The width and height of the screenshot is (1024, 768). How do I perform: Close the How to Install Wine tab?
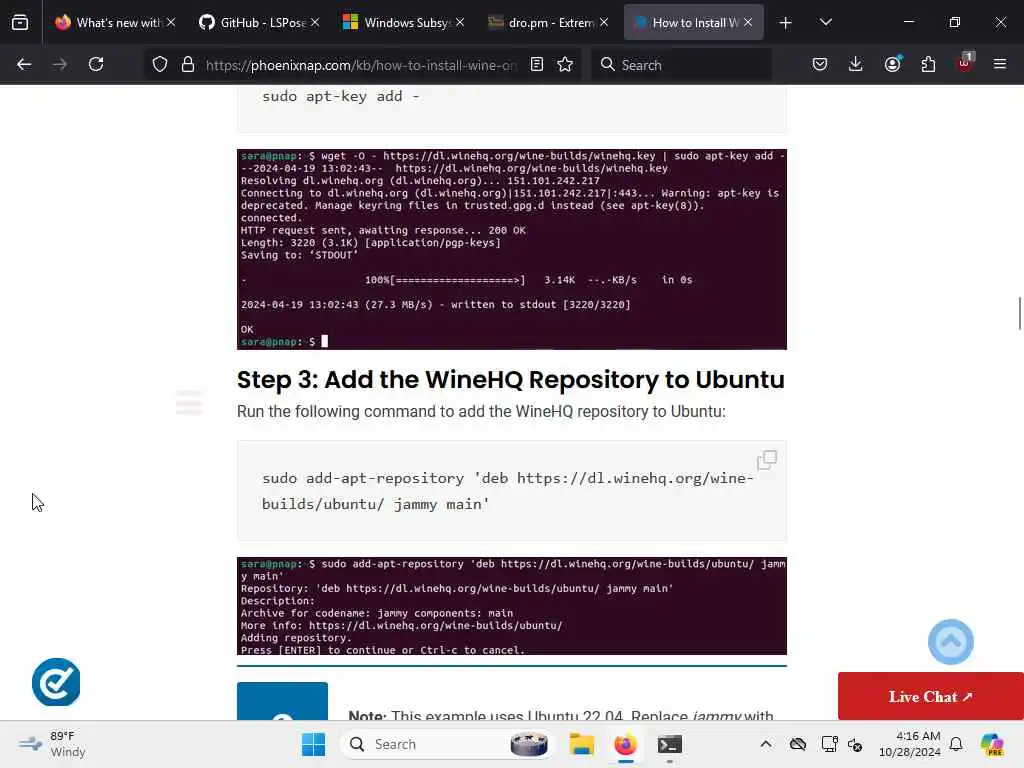(748, 22)
